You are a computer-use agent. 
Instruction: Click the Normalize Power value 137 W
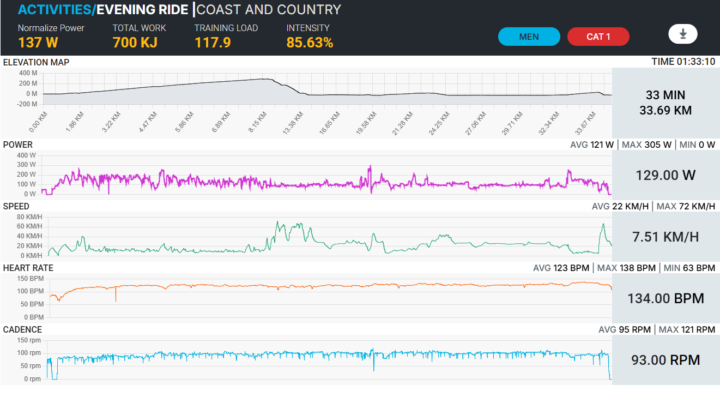[38, 43]
